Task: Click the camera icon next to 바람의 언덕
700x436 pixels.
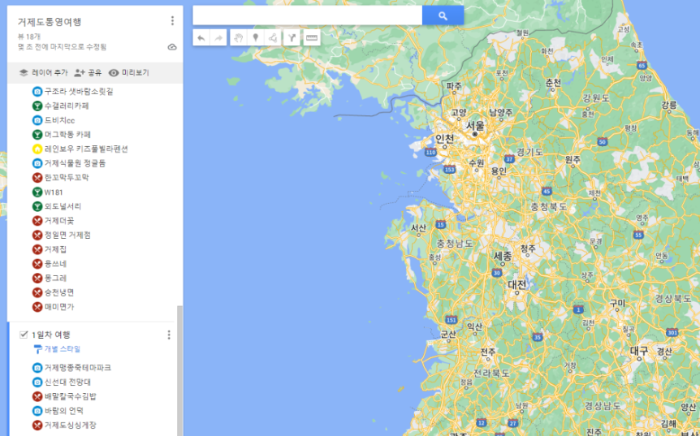Action: tap(38, 411)
